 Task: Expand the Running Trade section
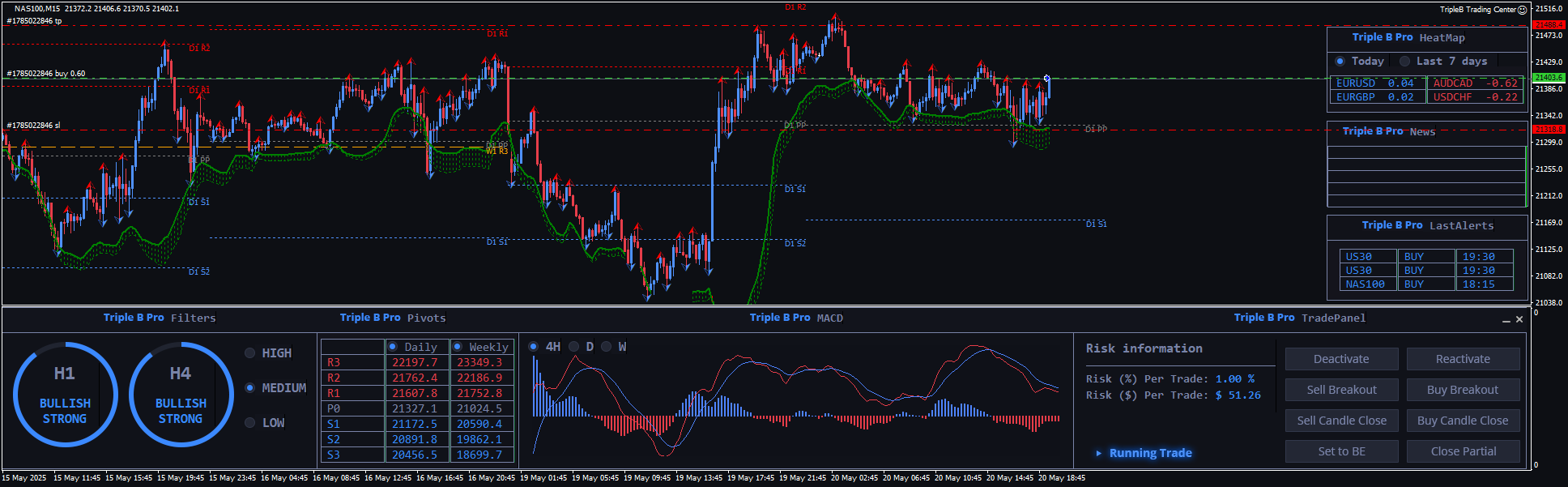click(1098, 454)
